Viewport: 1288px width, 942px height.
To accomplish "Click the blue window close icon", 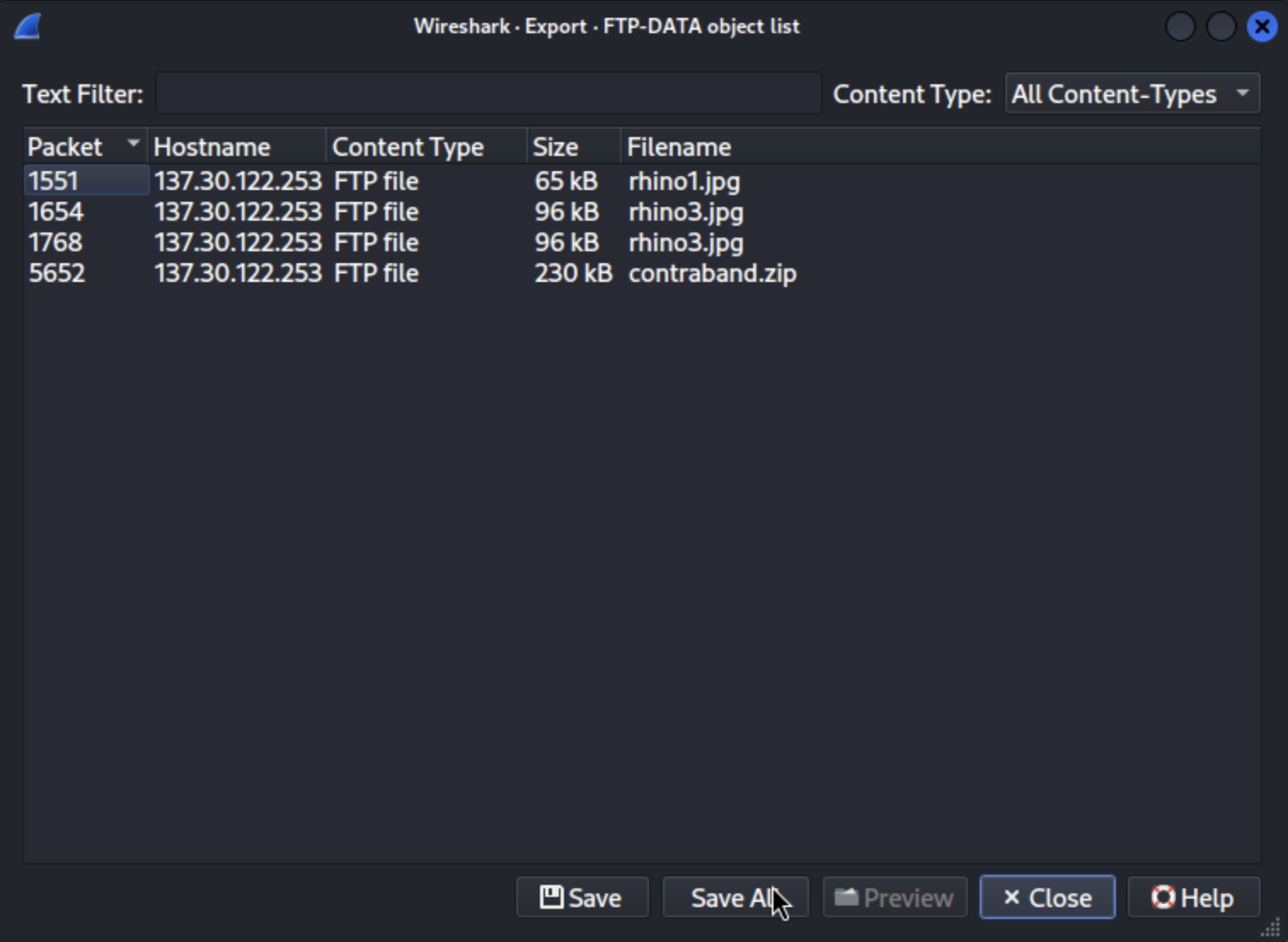I will [x=1262, y=26].
